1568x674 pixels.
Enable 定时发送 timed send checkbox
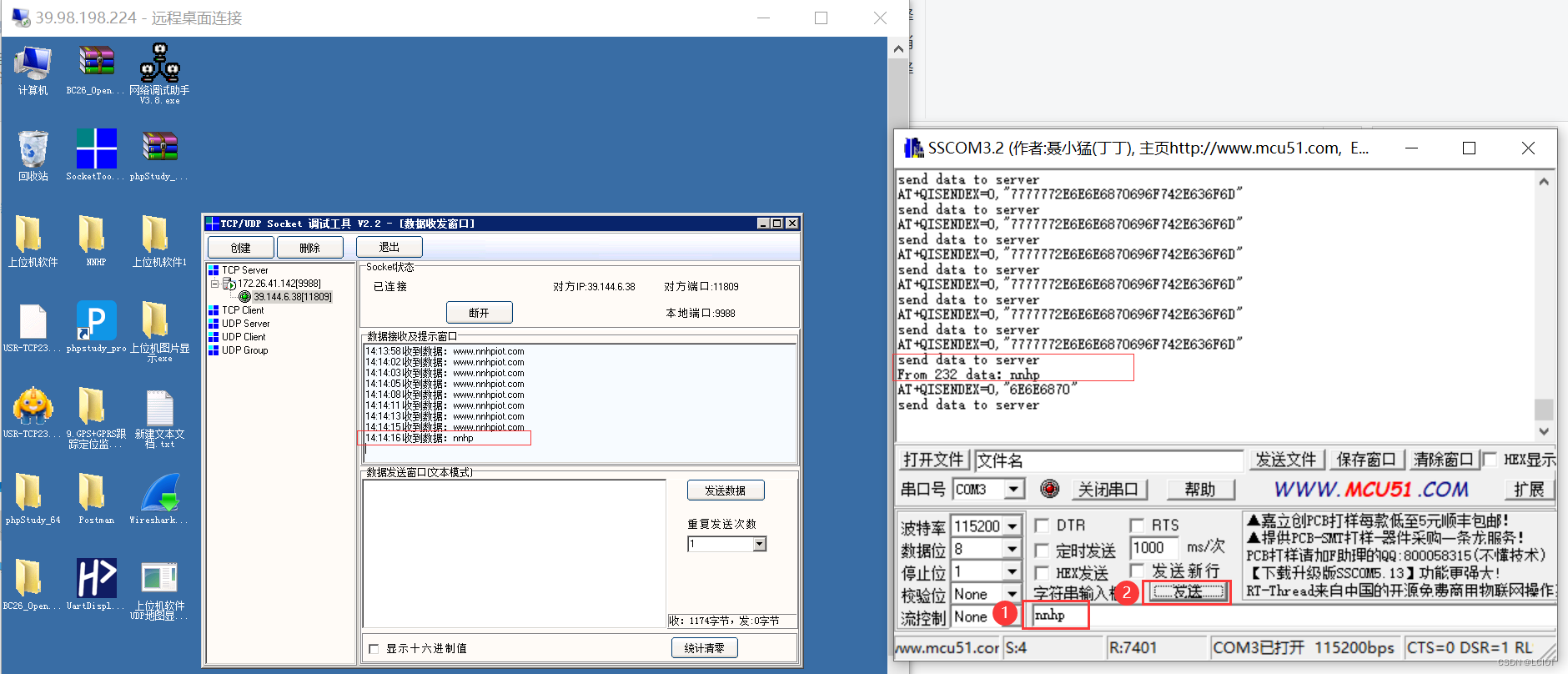[x=1042, y=551]
